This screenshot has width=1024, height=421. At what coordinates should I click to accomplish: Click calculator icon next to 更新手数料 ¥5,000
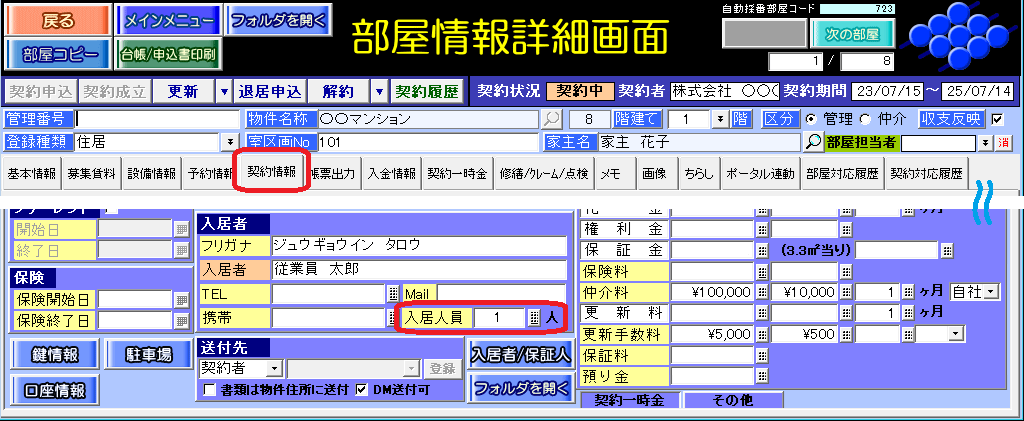(762, 334)
